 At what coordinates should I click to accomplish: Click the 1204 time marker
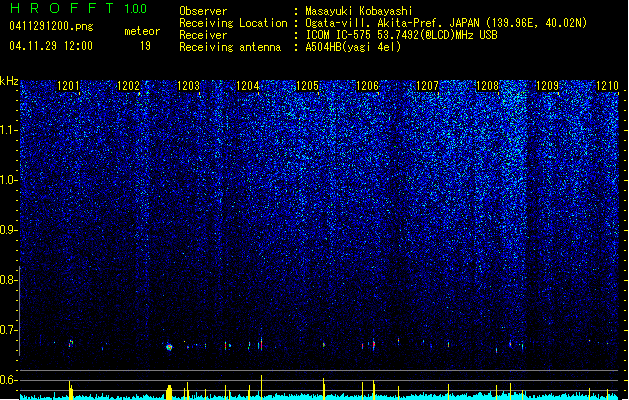point(248,86)
